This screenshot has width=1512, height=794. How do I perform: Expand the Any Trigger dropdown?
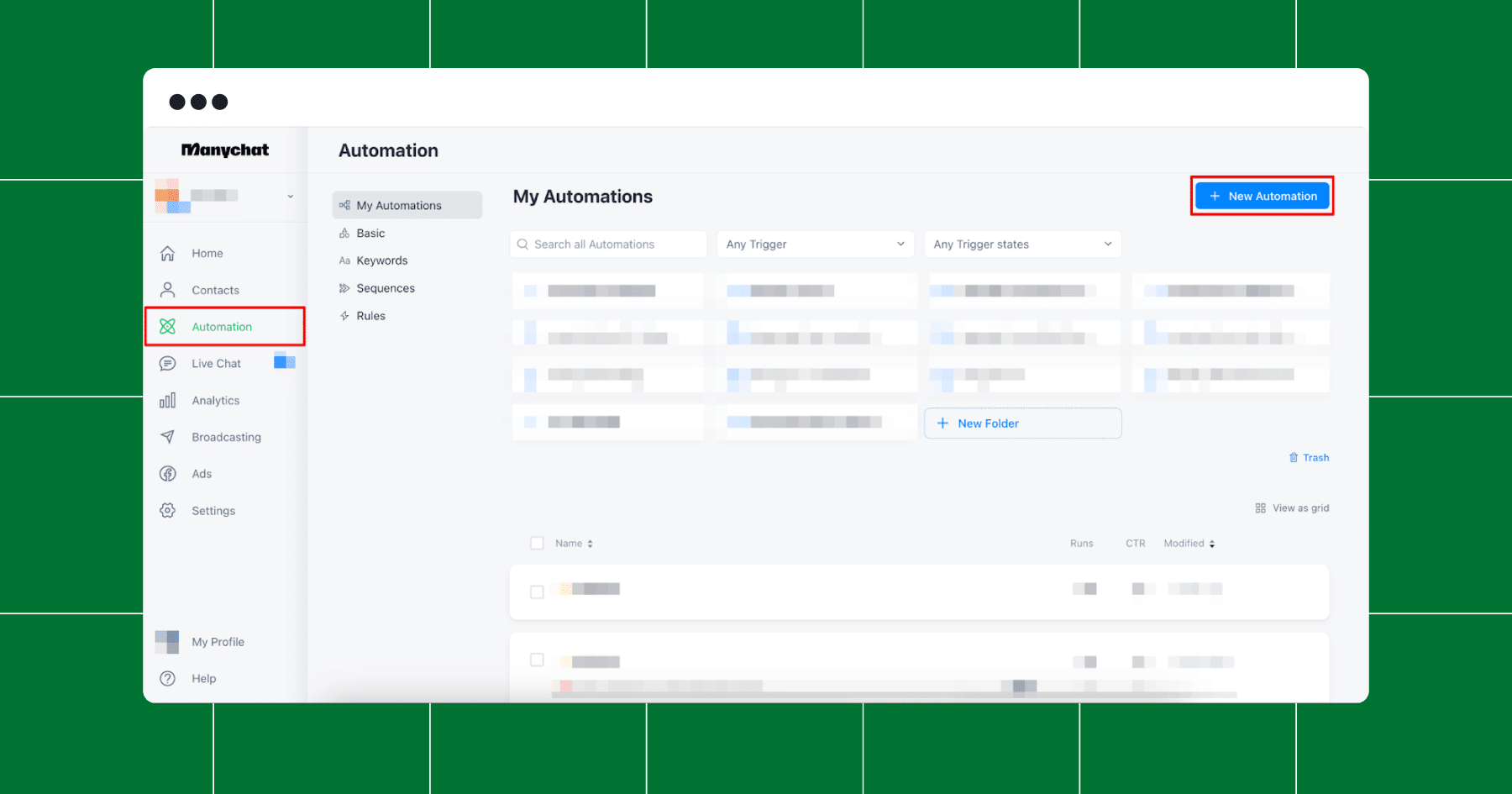pyautogui.click(x=815, y=245)
